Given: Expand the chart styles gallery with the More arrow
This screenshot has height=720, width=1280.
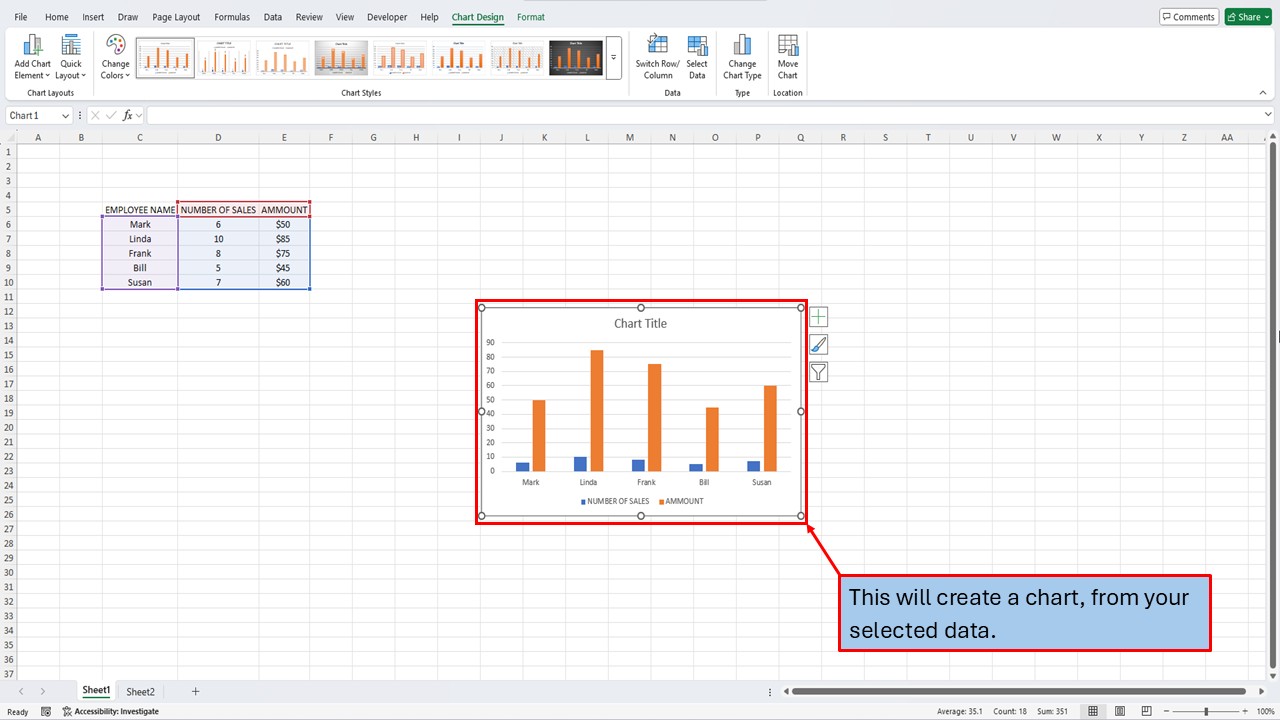Looking at the screenshot, I should click(x=613, y=58).
